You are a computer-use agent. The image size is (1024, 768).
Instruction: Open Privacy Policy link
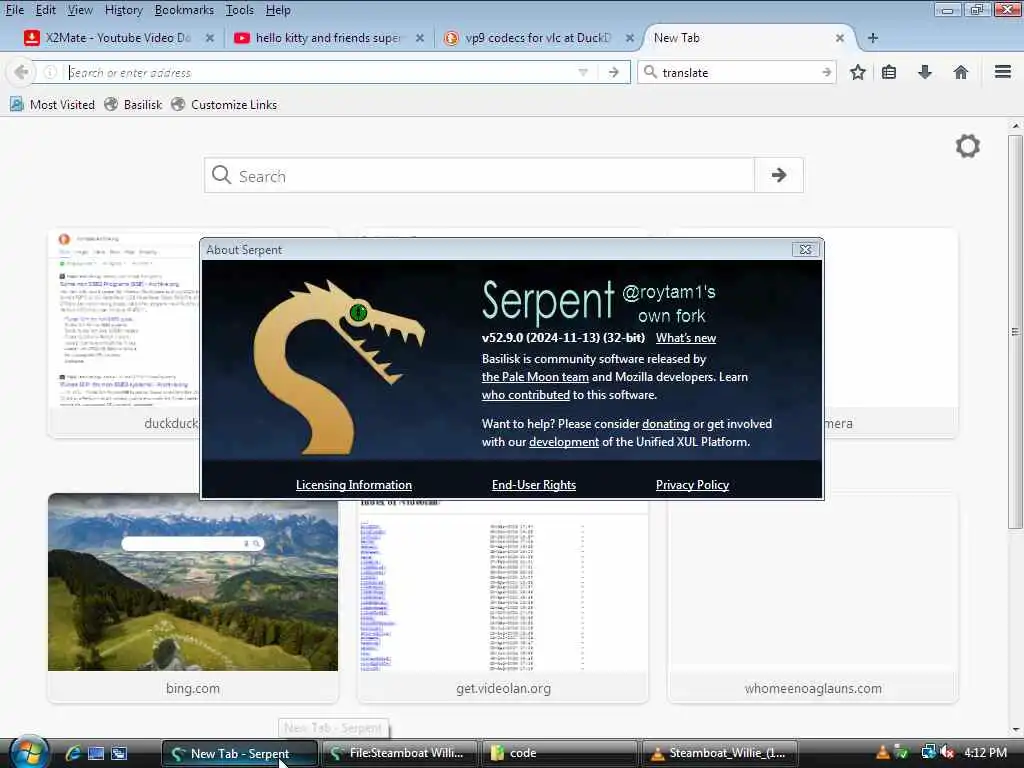pos(692,485)
